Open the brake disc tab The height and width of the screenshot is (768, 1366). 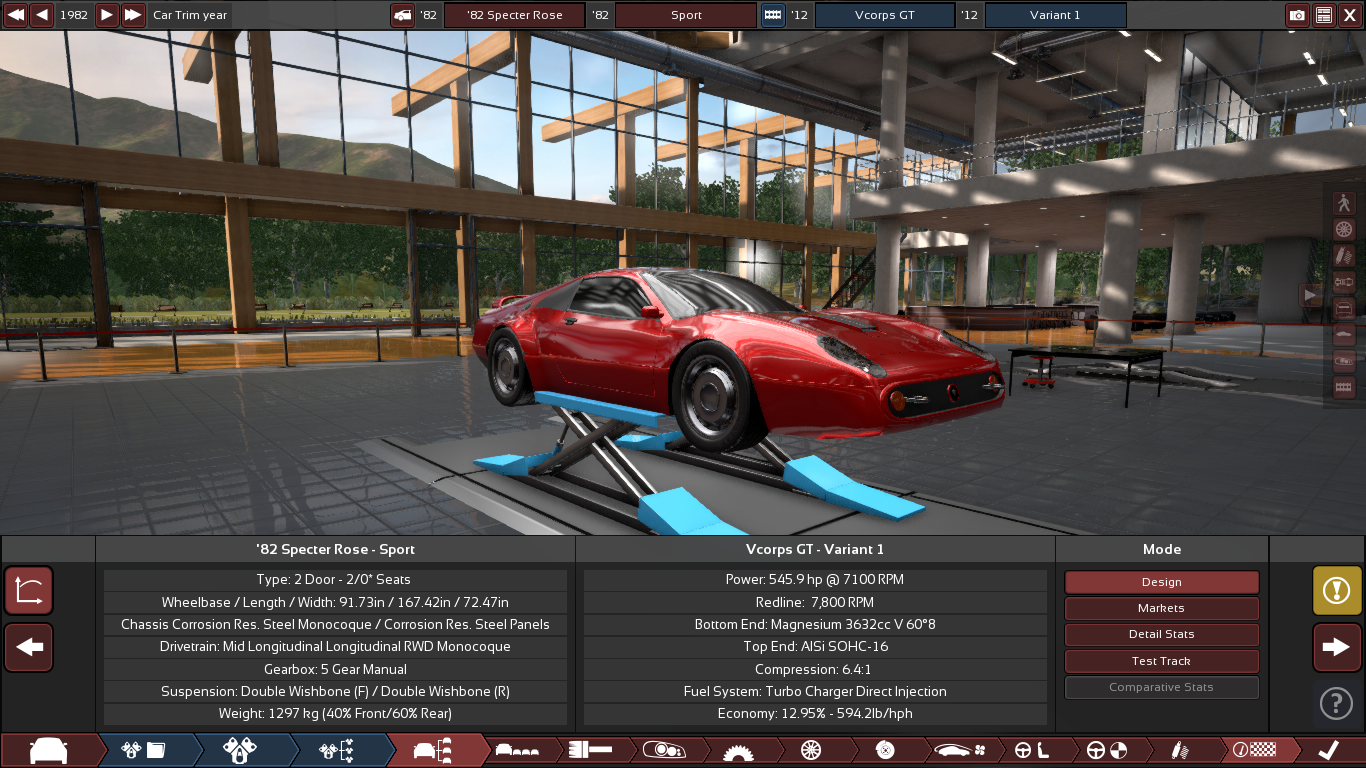(885, 751)
